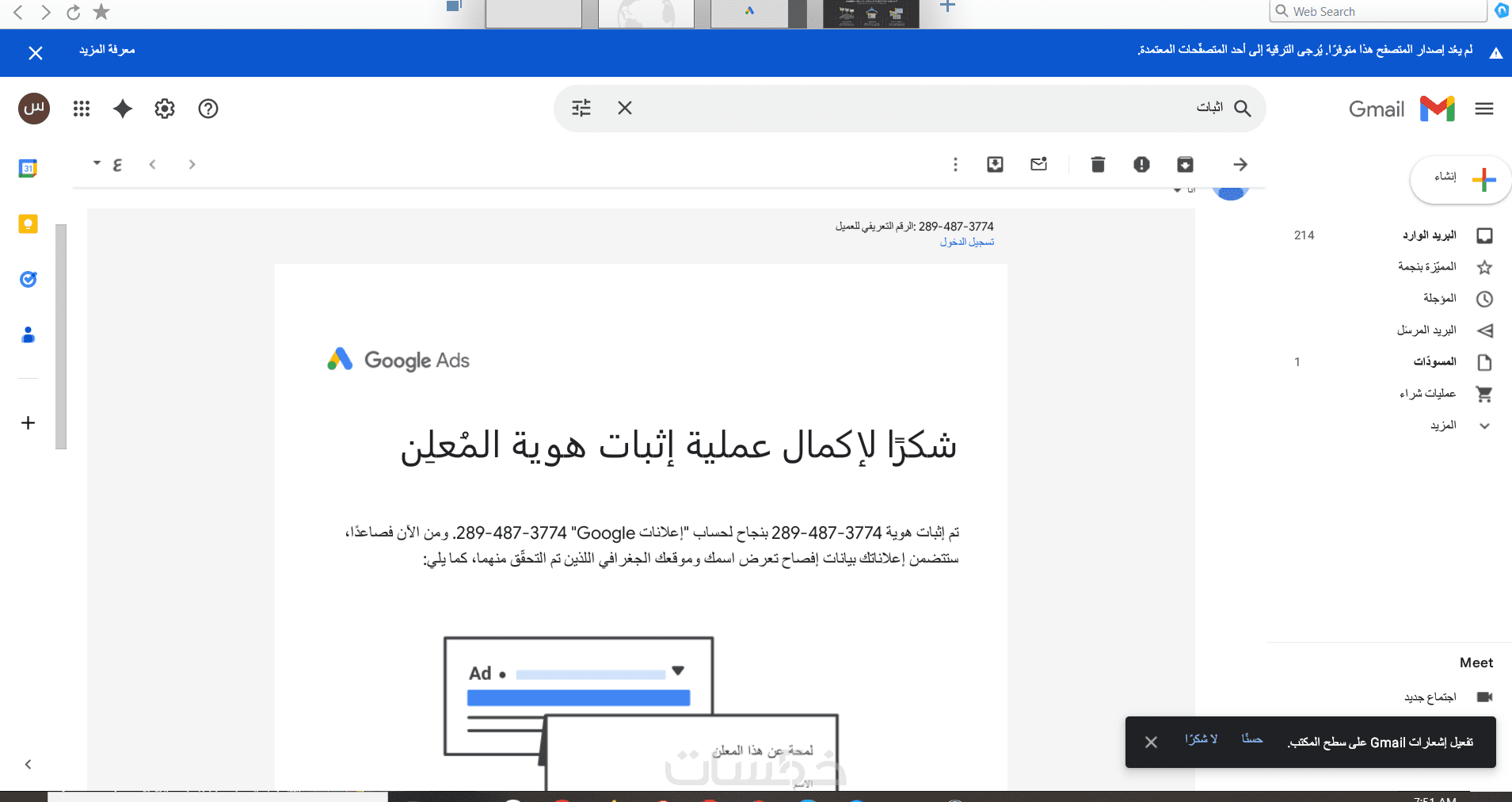
Task: Compose a new email with إنشاء
Action: click(1461, 179)
